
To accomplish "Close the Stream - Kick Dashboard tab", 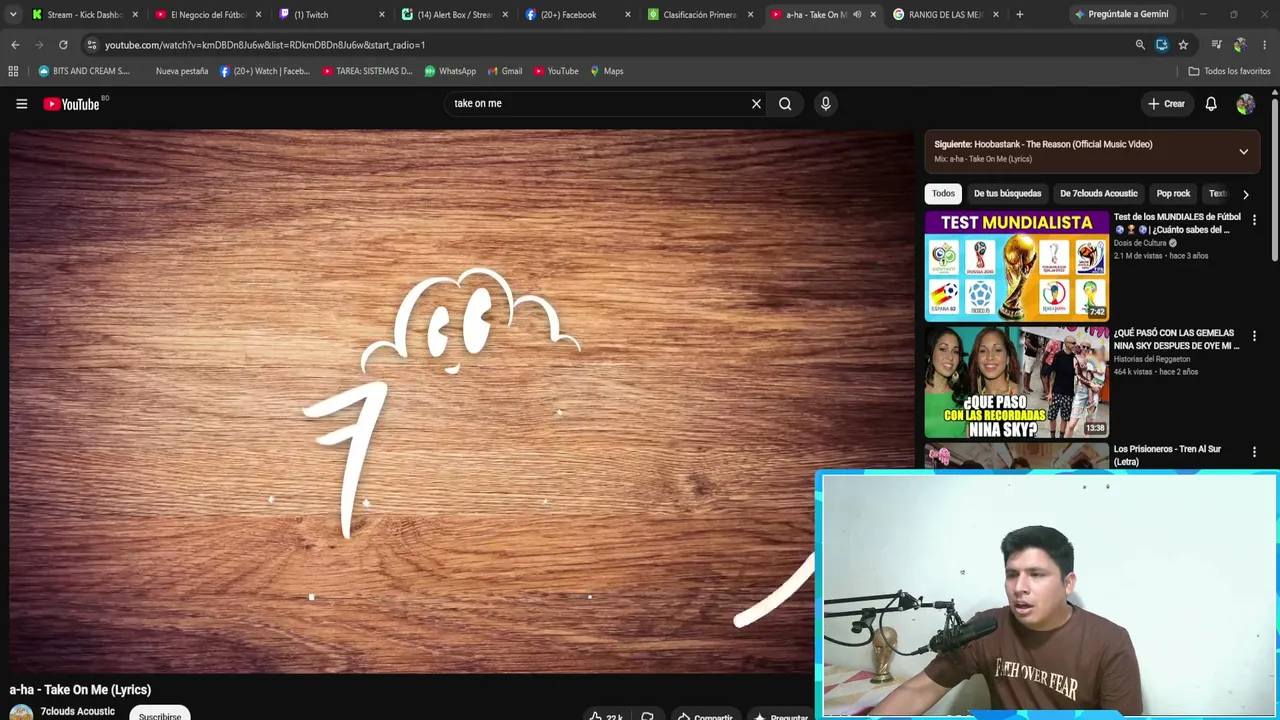I will 135,15.
